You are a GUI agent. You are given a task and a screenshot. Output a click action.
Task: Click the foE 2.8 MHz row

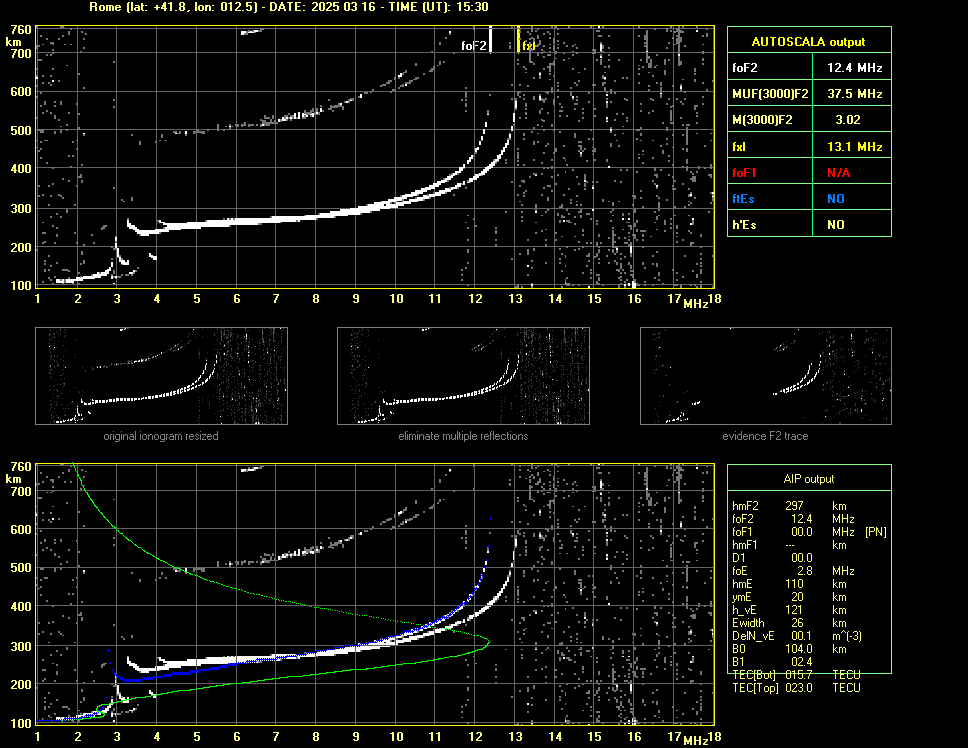pos(793,571)
